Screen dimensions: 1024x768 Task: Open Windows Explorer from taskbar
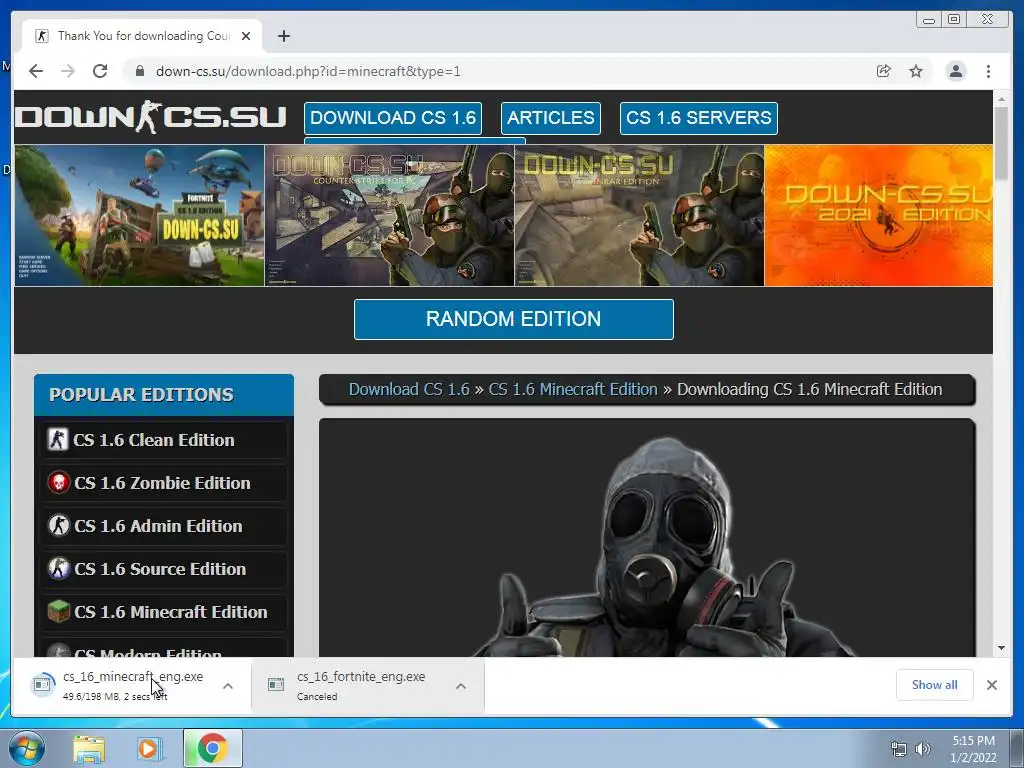(89, 749)
